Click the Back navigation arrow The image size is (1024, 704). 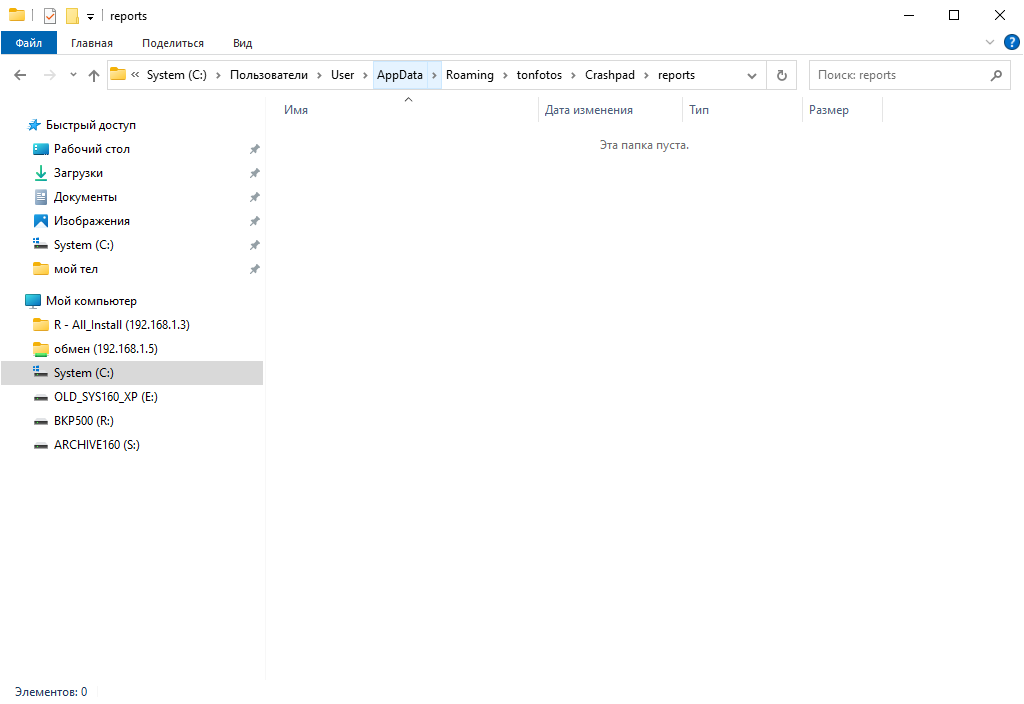[20, 75]
